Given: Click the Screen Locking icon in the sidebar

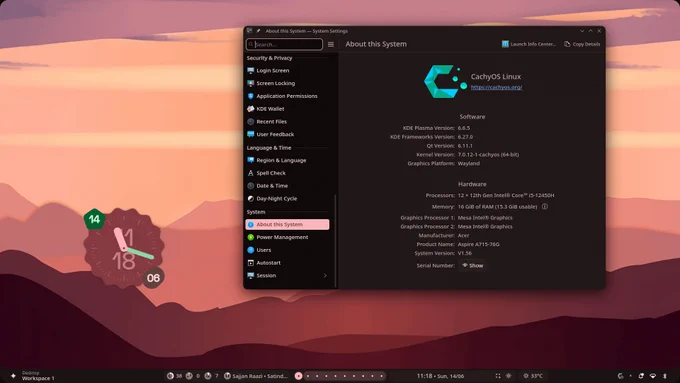Looking at the screenshot, I should [x=251, y=83].
